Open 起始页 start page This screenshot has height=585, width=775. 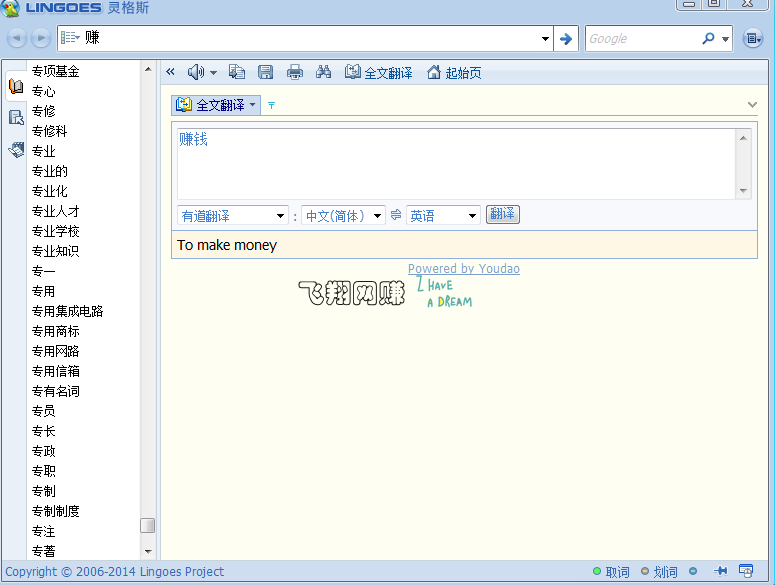[454, 73]
